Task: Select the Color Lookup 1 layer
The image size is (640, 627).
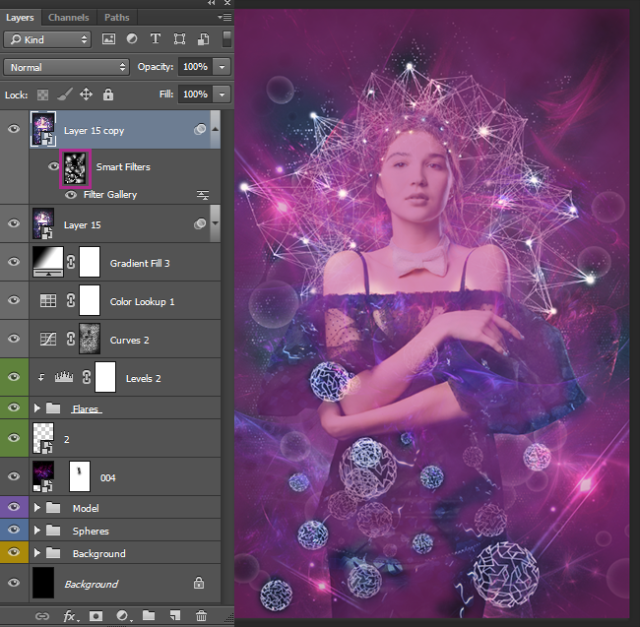Action: point(142,301)
